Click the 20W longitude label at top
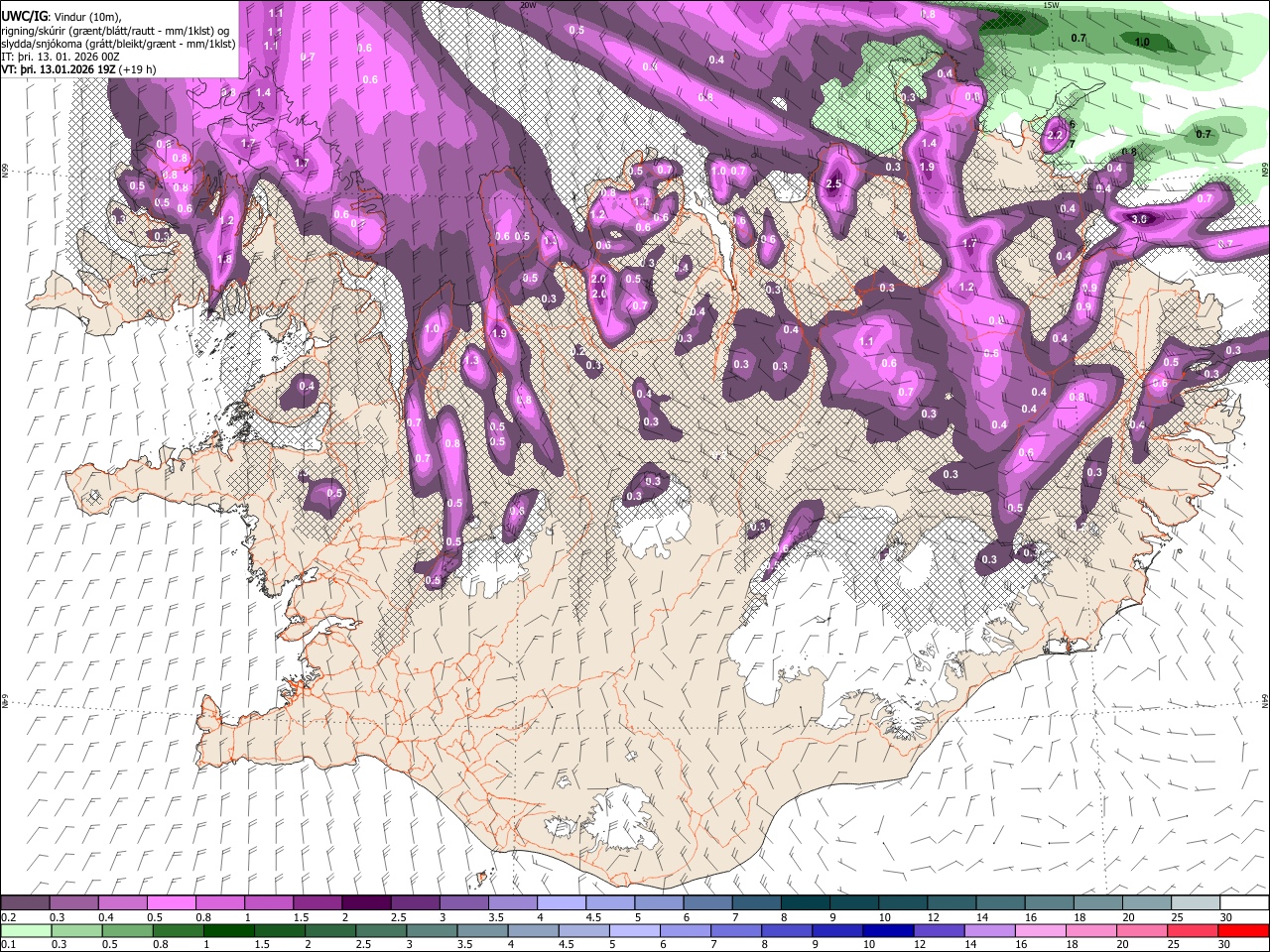The height and width of the screenshot is (952, 1270). (x=528, y=5)
